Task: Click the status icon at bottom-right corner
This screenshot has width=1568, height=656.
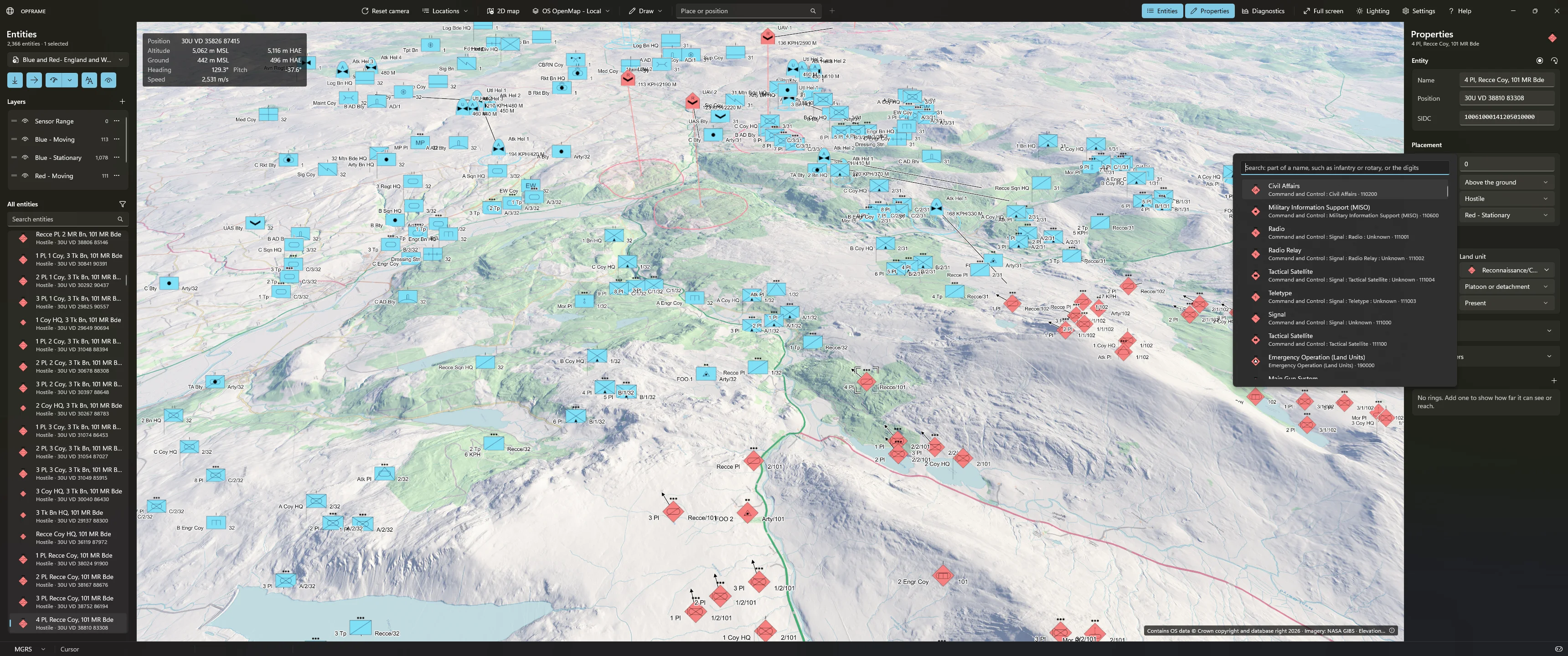Action: [1558, 649]
